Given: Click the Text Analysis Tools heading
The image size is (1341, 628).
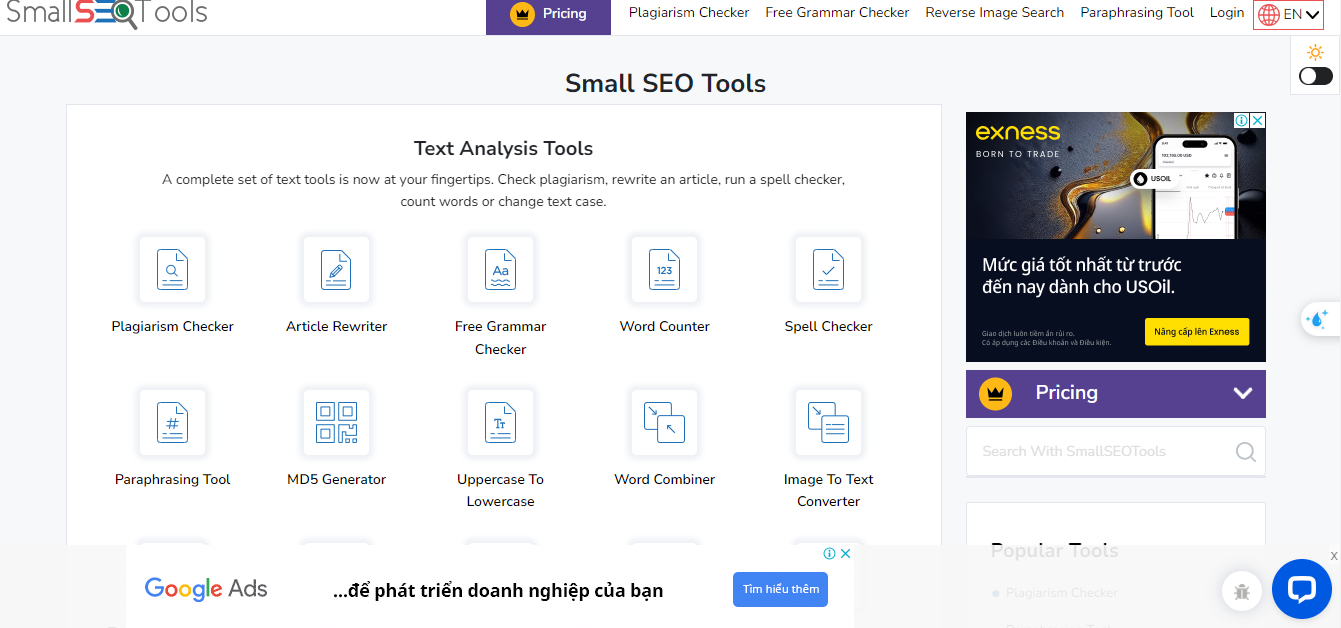Looking at the screenshot, I should pos(503,149).
